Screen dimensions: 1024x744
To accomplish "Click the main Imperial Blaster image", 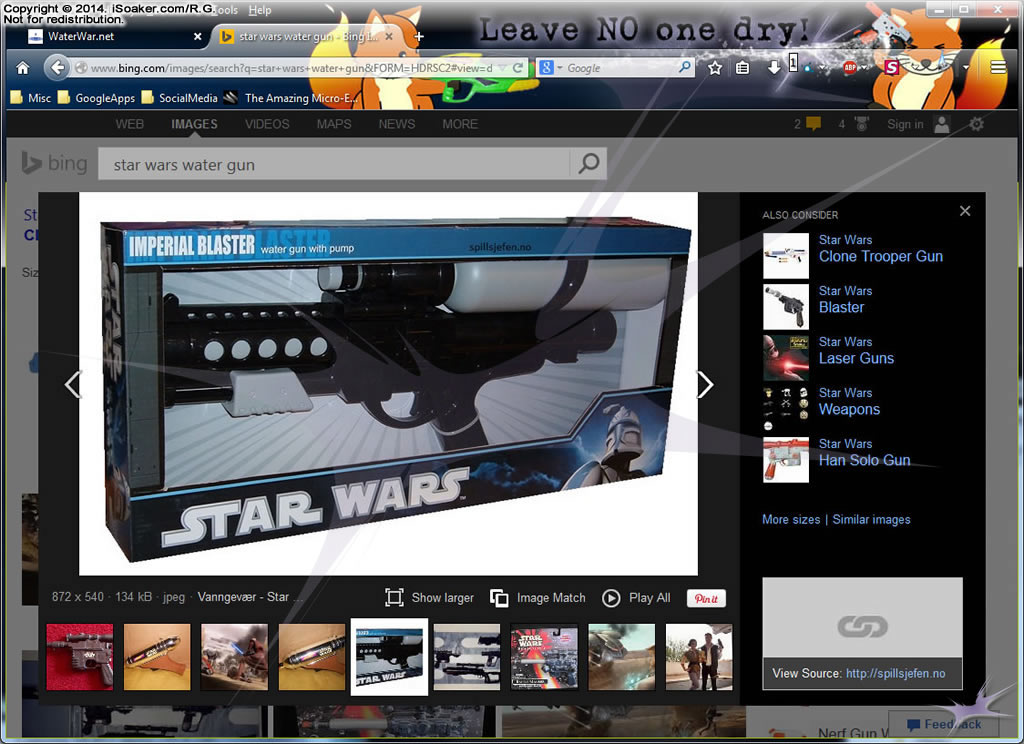I will [x=389, y=384].
